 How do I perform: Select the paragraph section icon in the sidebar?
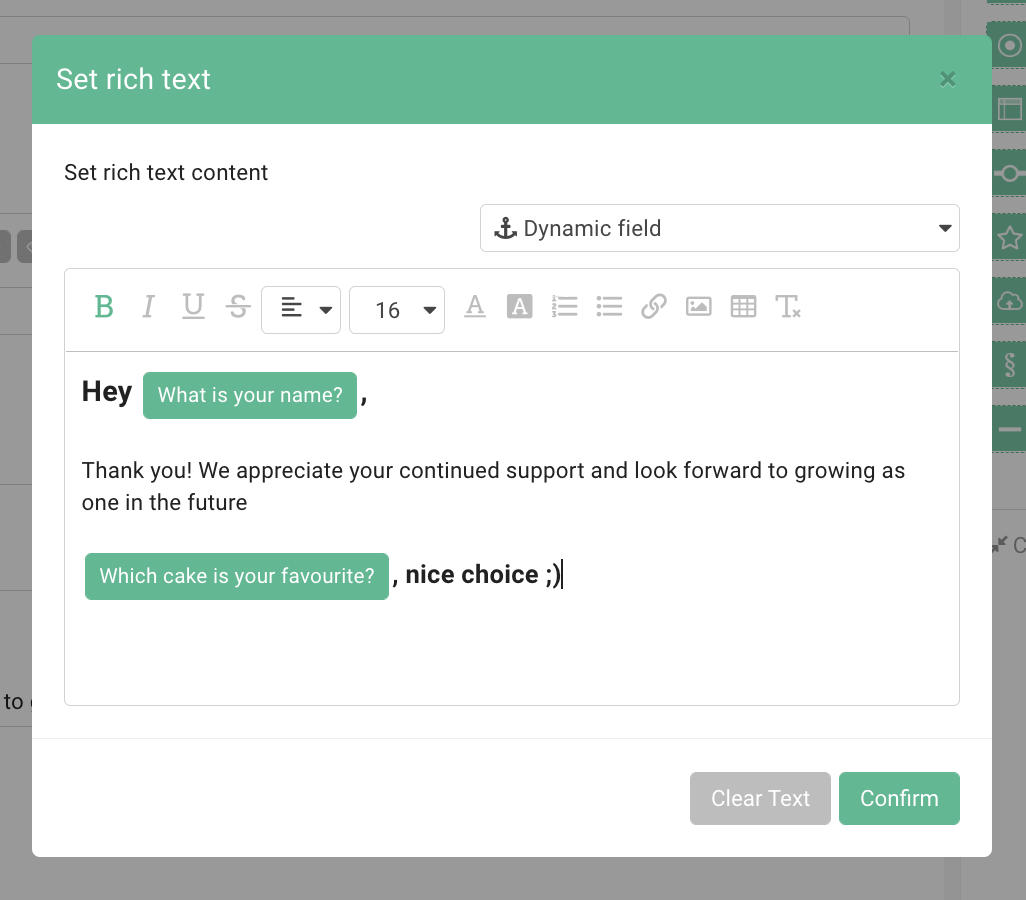coord(1011,365)
